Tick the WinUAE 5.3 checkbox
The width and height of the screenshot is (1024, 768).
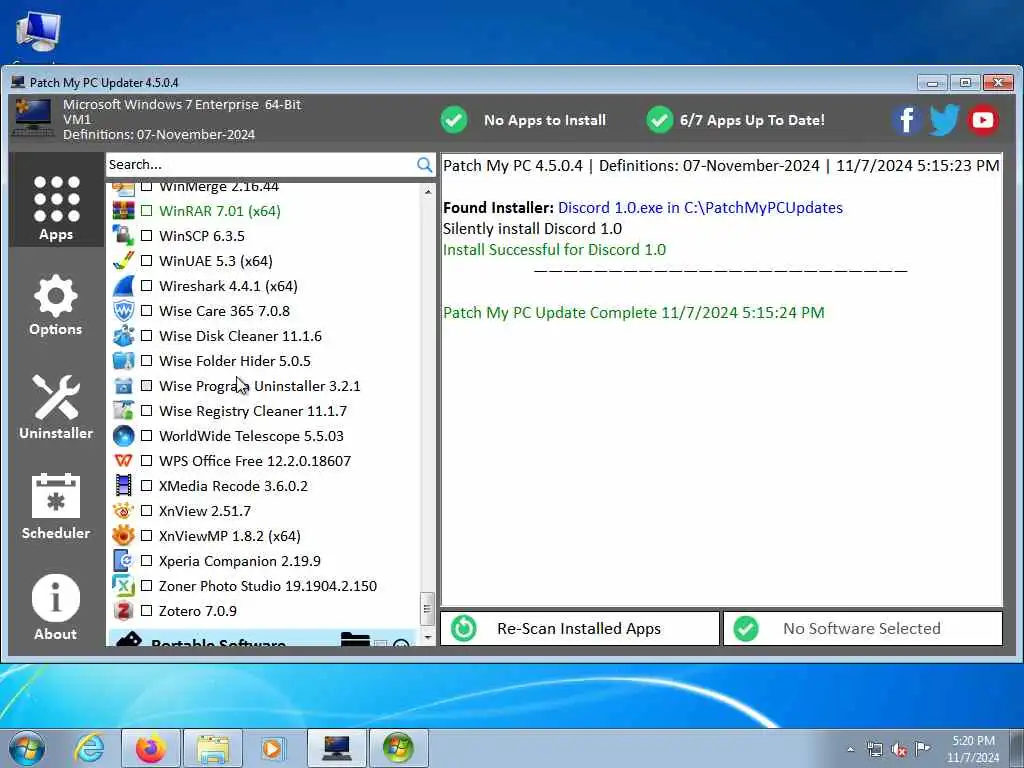(146, 261)
